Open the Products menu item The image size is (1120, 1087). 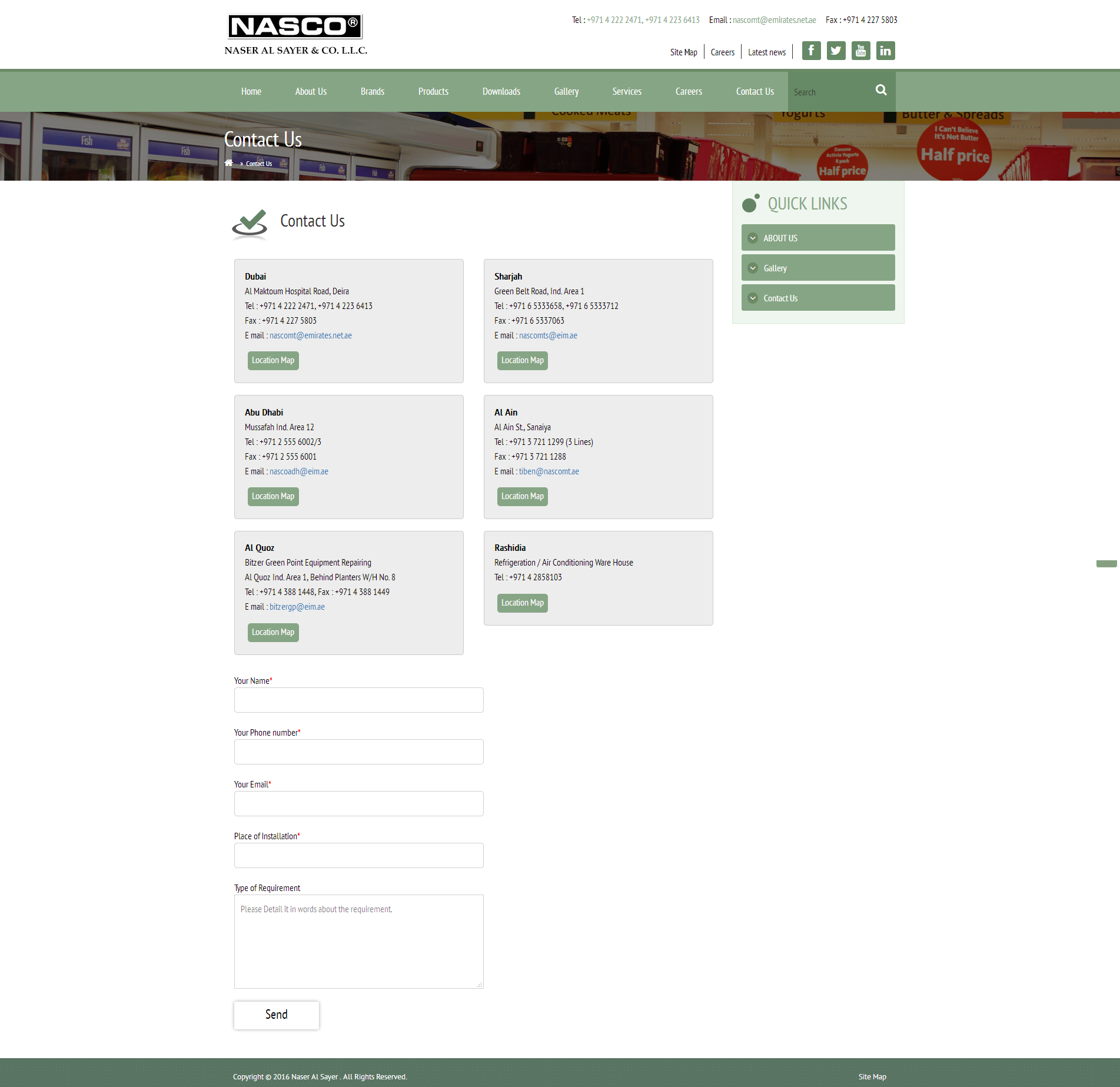(433, 91)
